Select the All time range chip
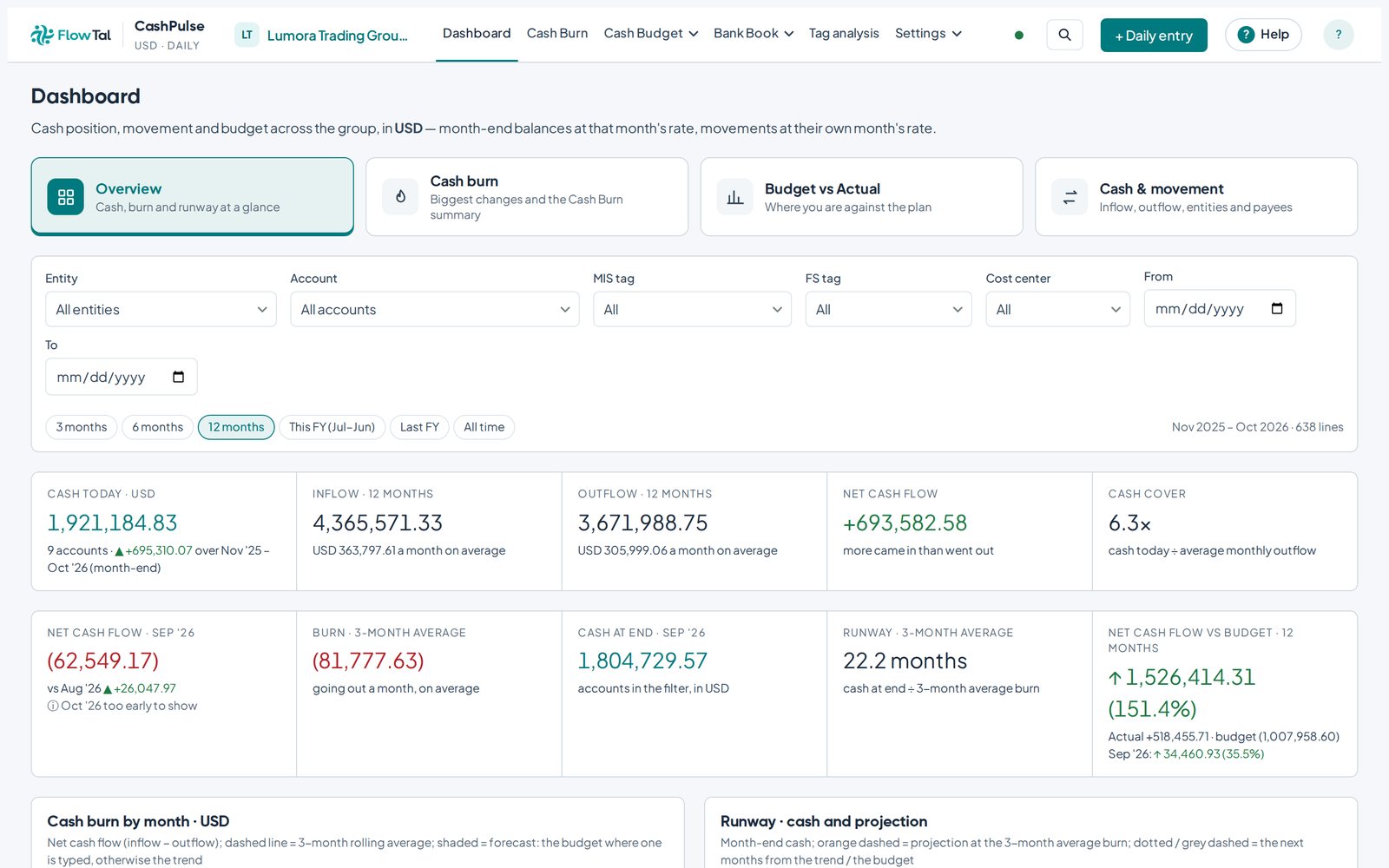The height and width of the screenshot is (868, 1389). [484, 427]
